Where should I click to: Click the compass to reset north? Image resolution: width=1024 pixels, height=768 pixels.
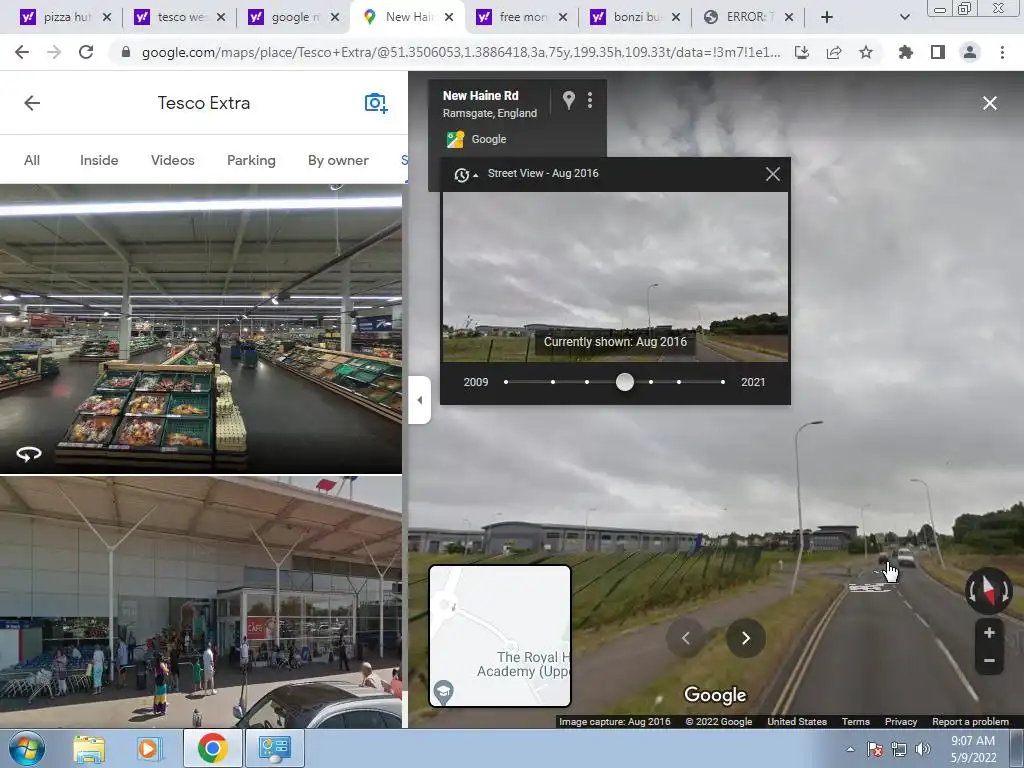click(988, 590)
